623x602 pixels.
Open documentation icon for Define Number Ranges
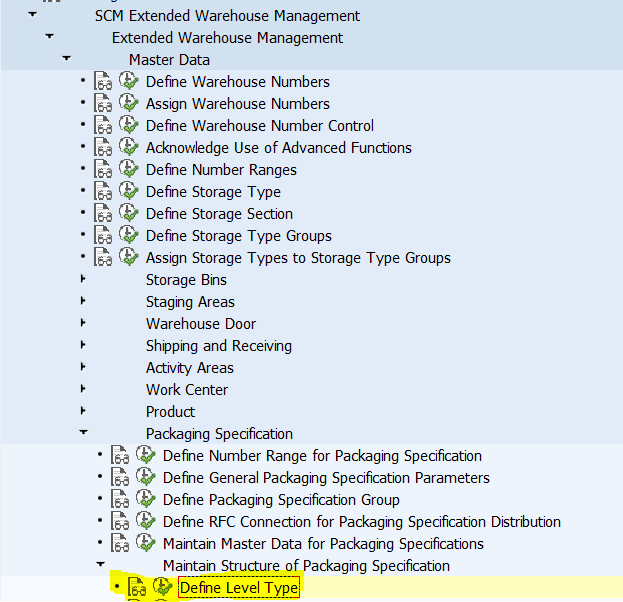[103, 169]
